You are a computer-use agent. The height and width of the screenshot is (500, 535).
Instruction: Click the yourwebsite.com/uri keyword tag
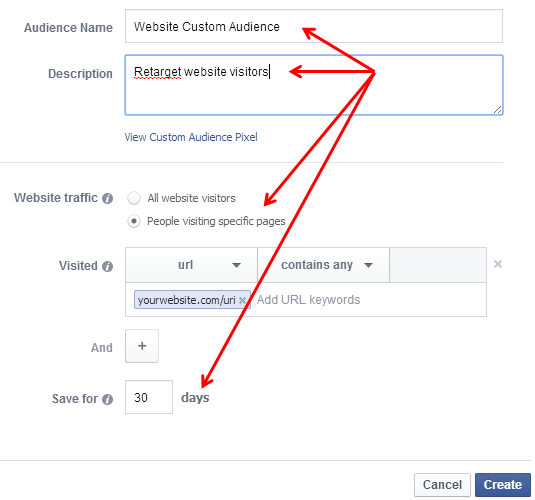coord(187,300)
